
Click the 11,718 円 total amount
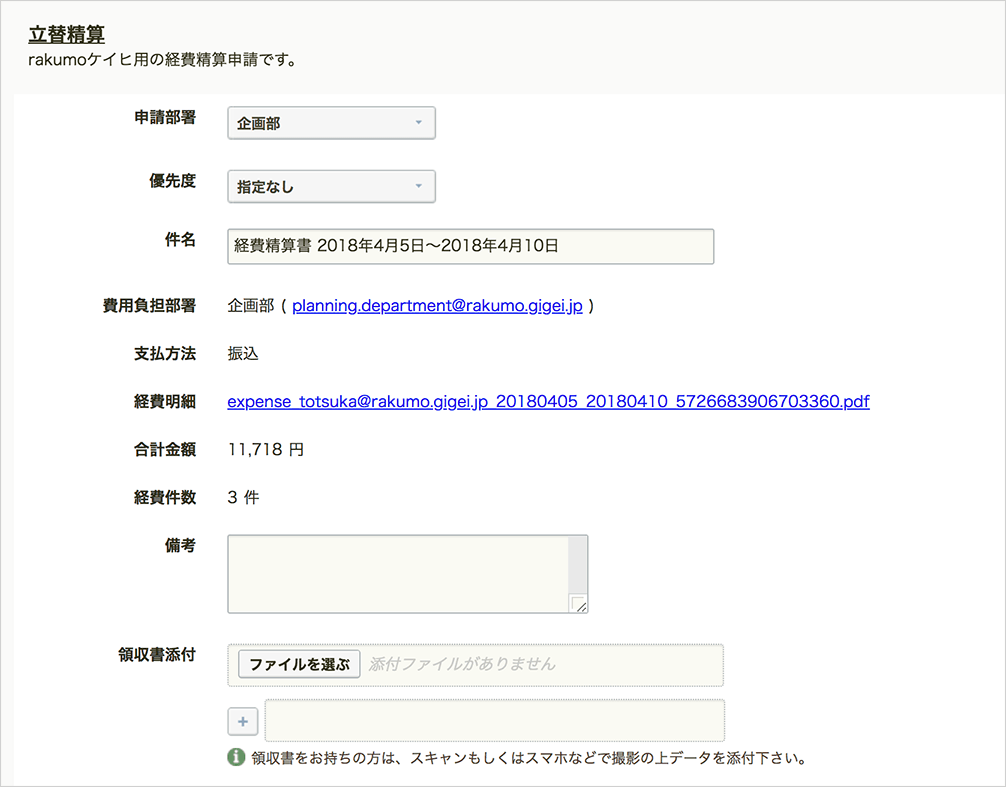(266, 450)
